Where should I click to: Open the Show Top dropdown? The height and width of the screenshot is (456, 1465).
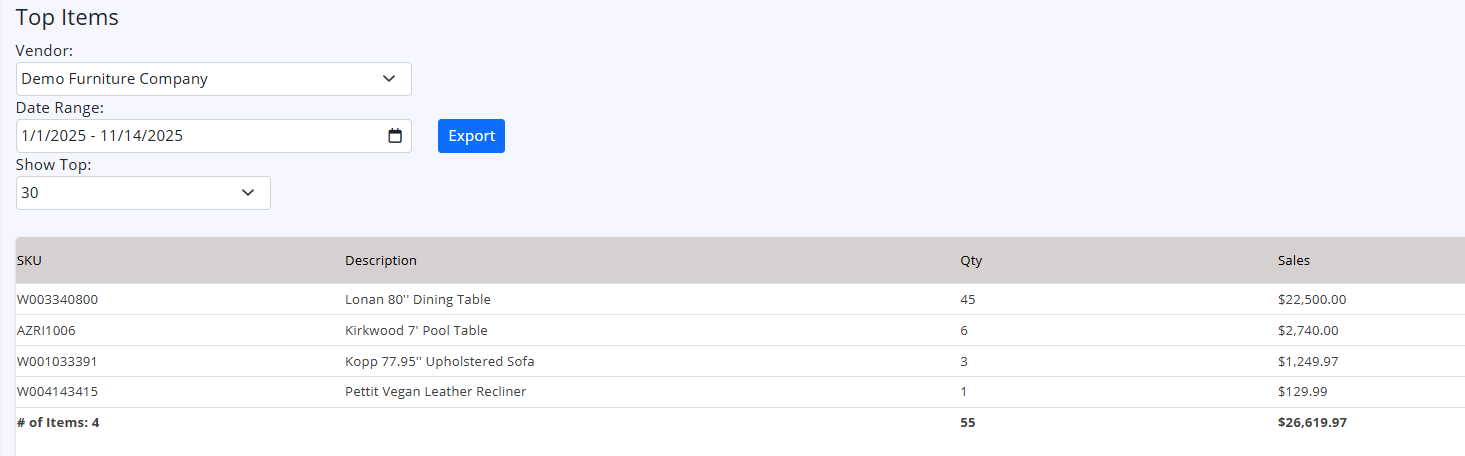pos(143,193)
